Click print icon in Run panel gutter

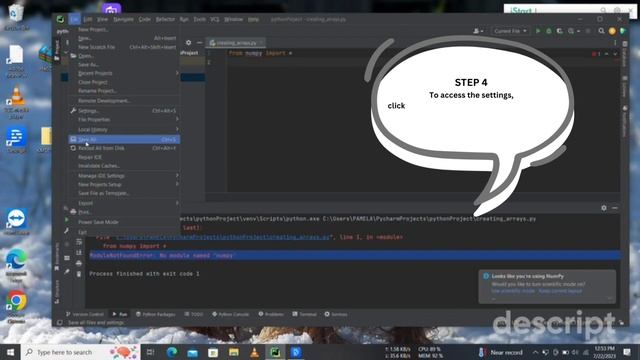[79, 263]
